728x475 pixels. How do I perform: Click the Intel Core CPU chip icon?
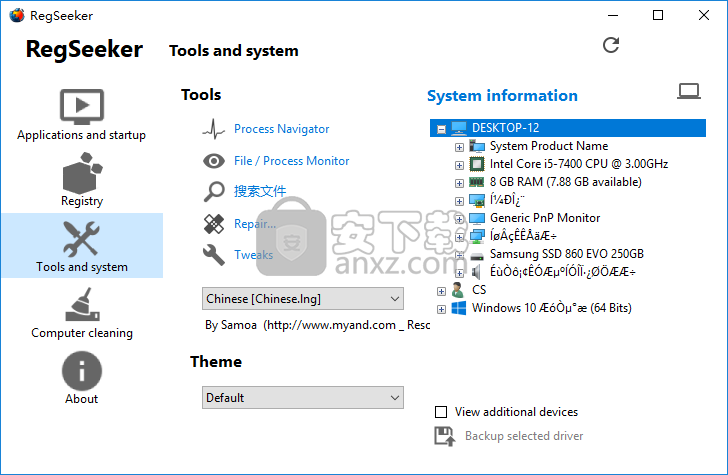(x=476, y=164)
